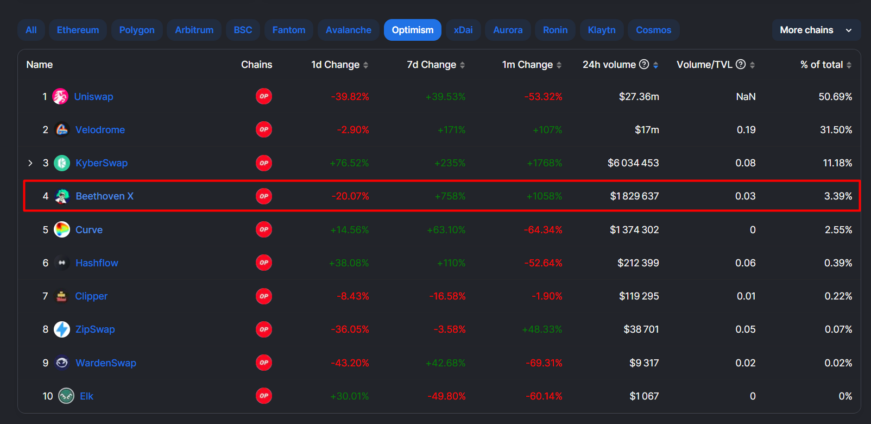Click the Velodrome logo icon
This screenshot has width=871, height=424.
tap(62, 130)
